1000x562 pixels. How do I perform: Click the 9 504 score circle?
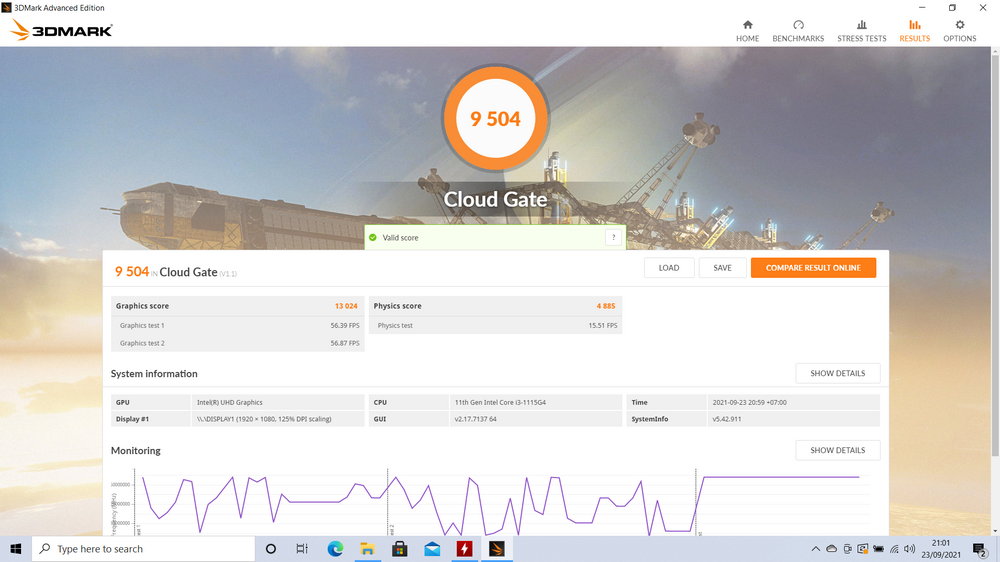click(495, 118)
